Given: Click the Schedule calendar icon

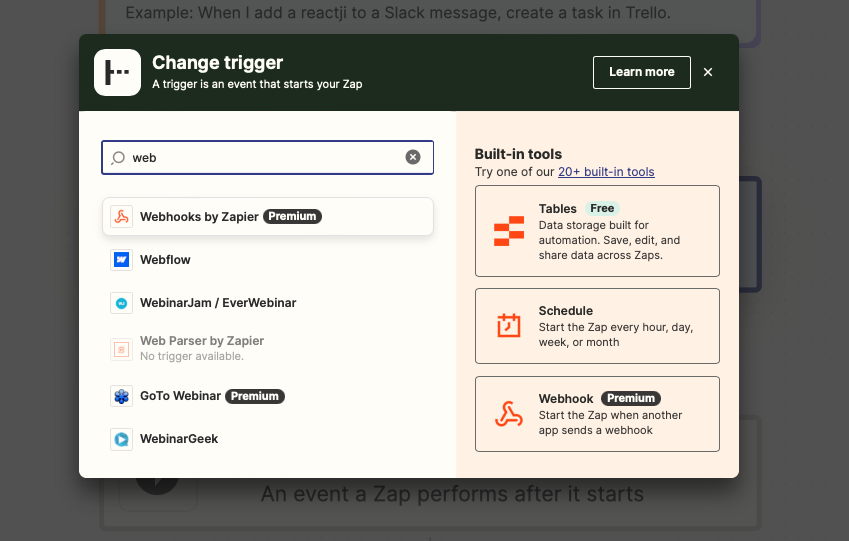Looking at the screenshot, I should pos(509,325).
